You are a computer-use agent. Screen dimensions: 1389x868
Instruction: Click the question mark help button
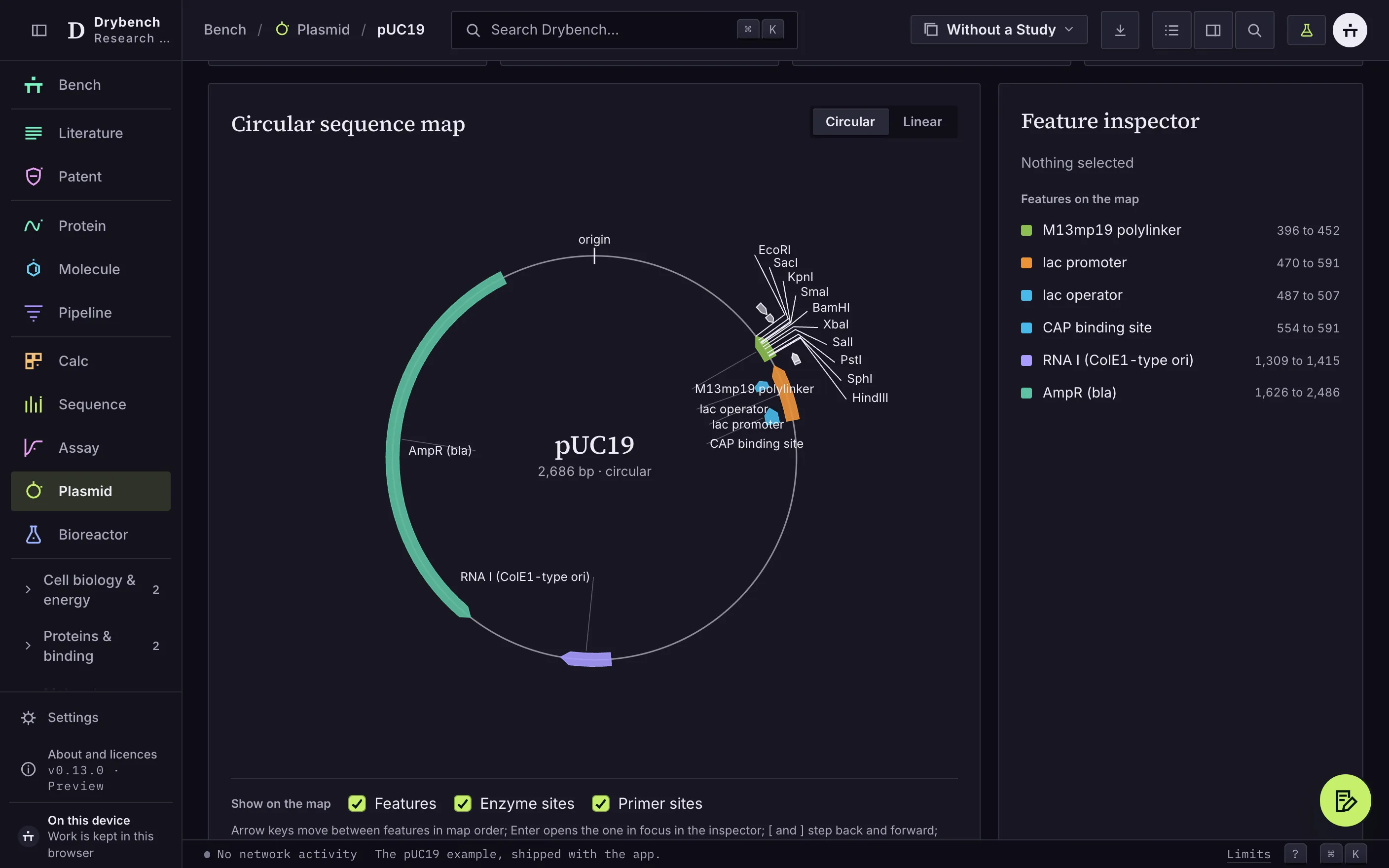(1295, 854)
